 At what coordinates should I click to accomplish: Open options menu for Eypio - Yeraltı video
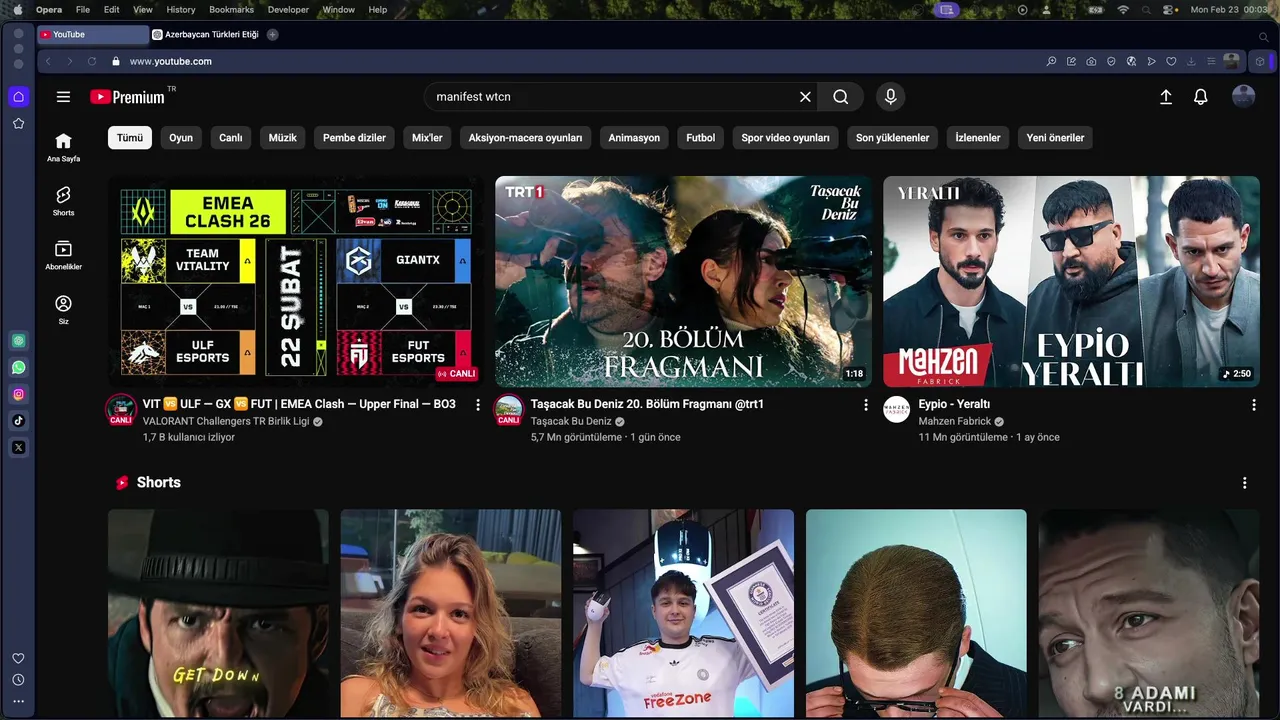click(1254, 405)
